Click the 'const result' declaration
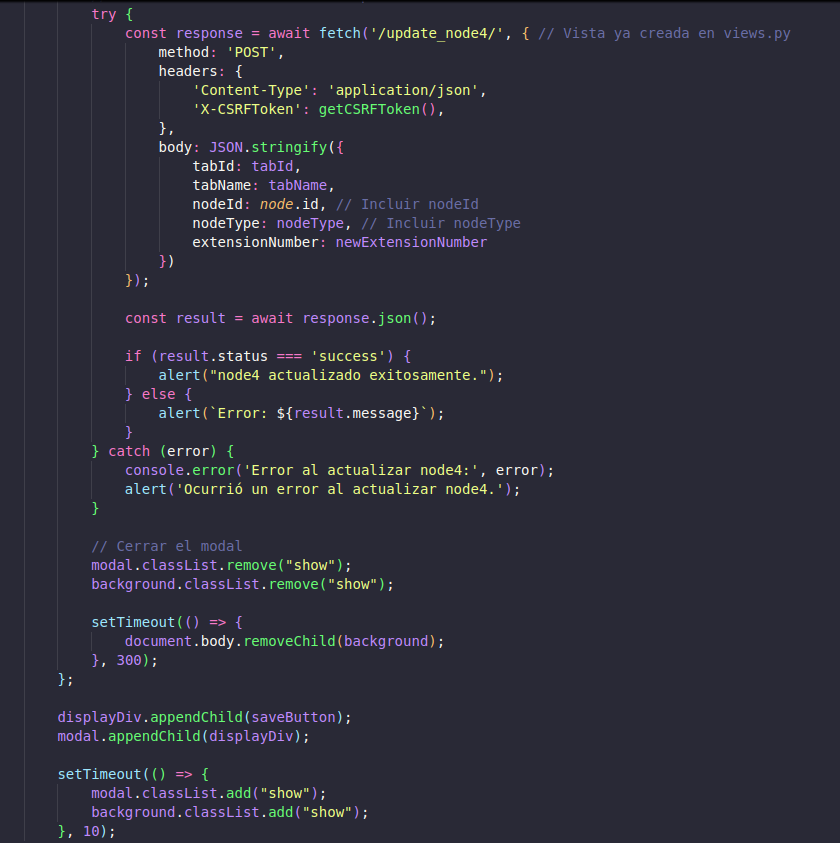 pos(175,318)
